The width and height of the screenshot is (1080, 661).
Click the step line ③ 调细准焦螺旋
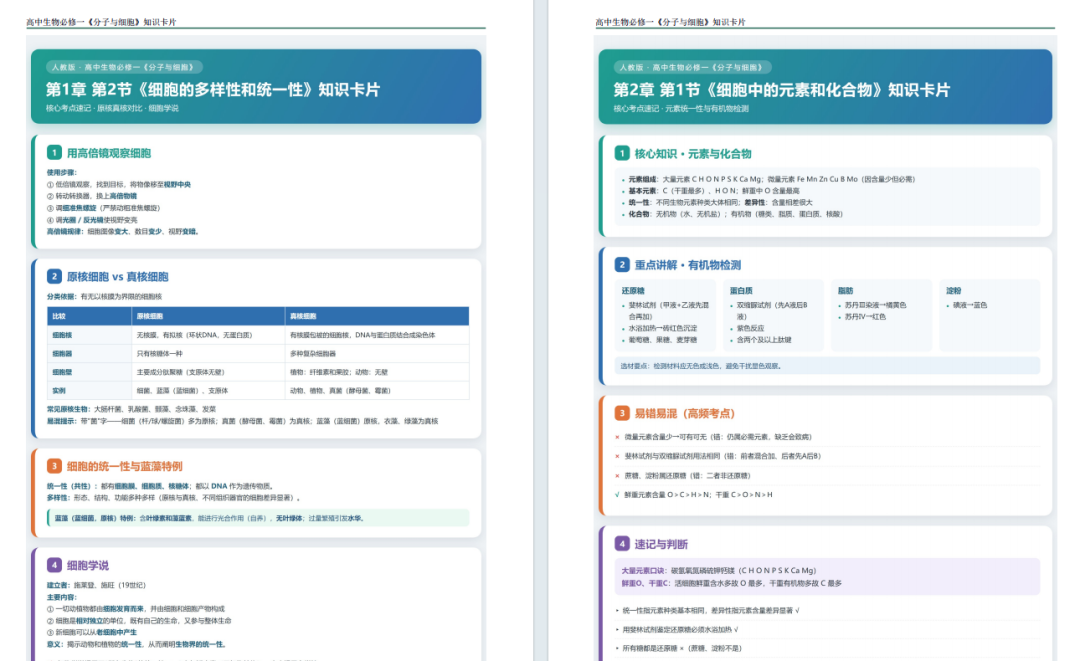pos(103,208)
